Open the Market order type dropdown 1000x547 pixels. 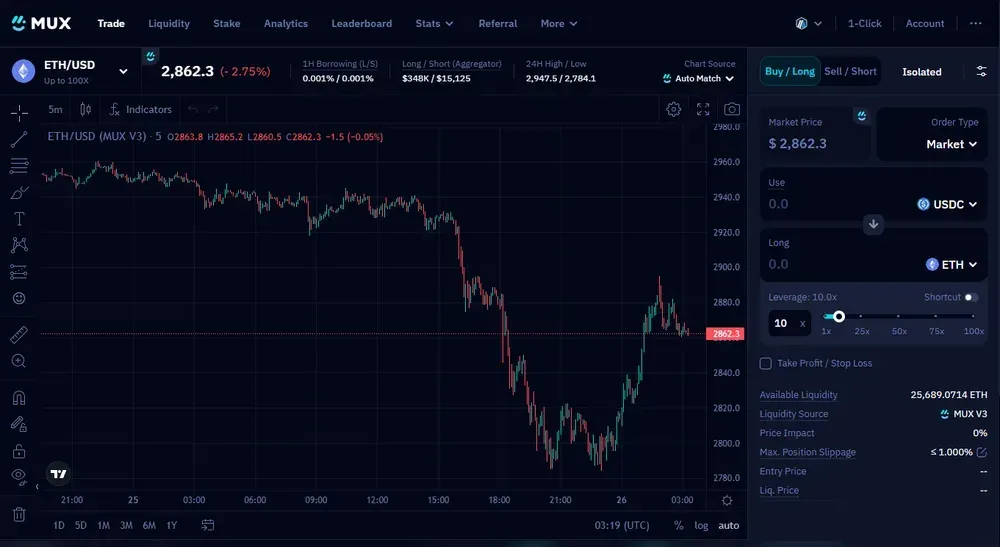952,144
